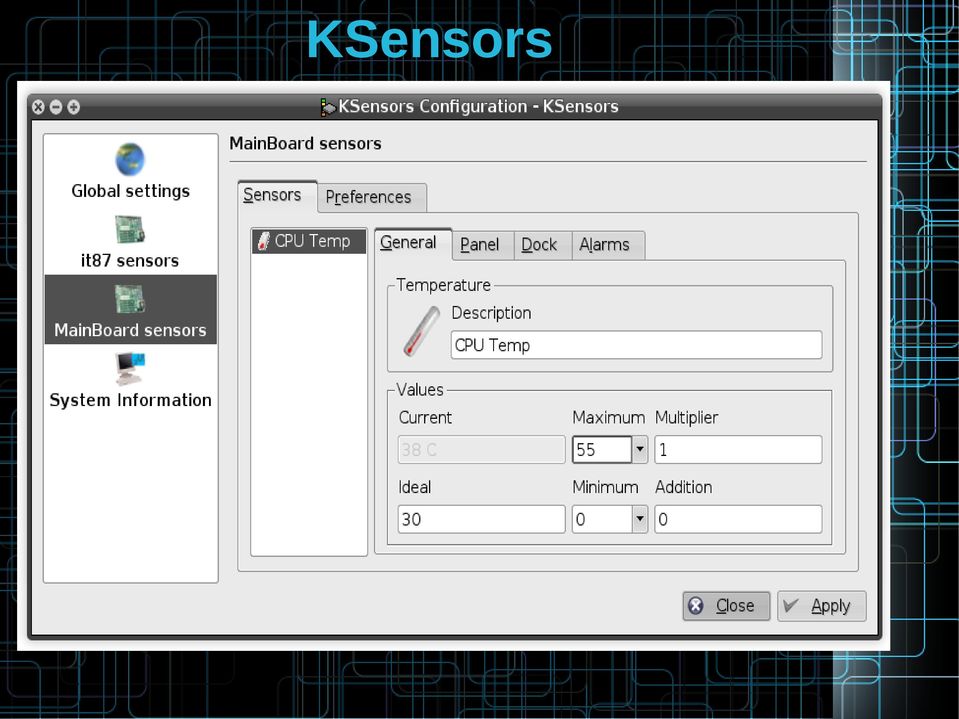This screenshot has height=719, width=959.
Task: Minimize the KSensors Configuration window
Action: (56, 107)
